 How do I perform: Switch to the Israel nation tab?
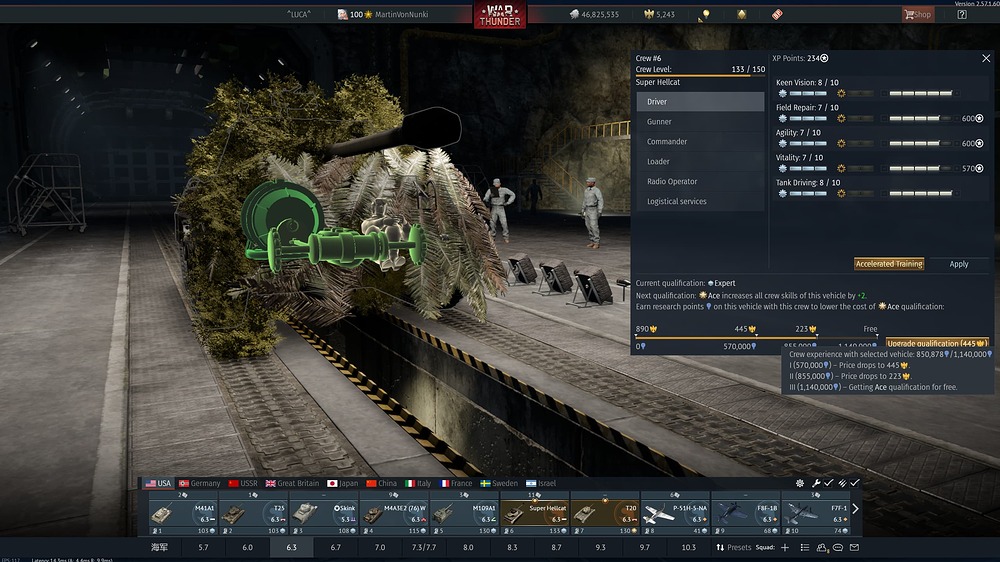tap(541, 483)
